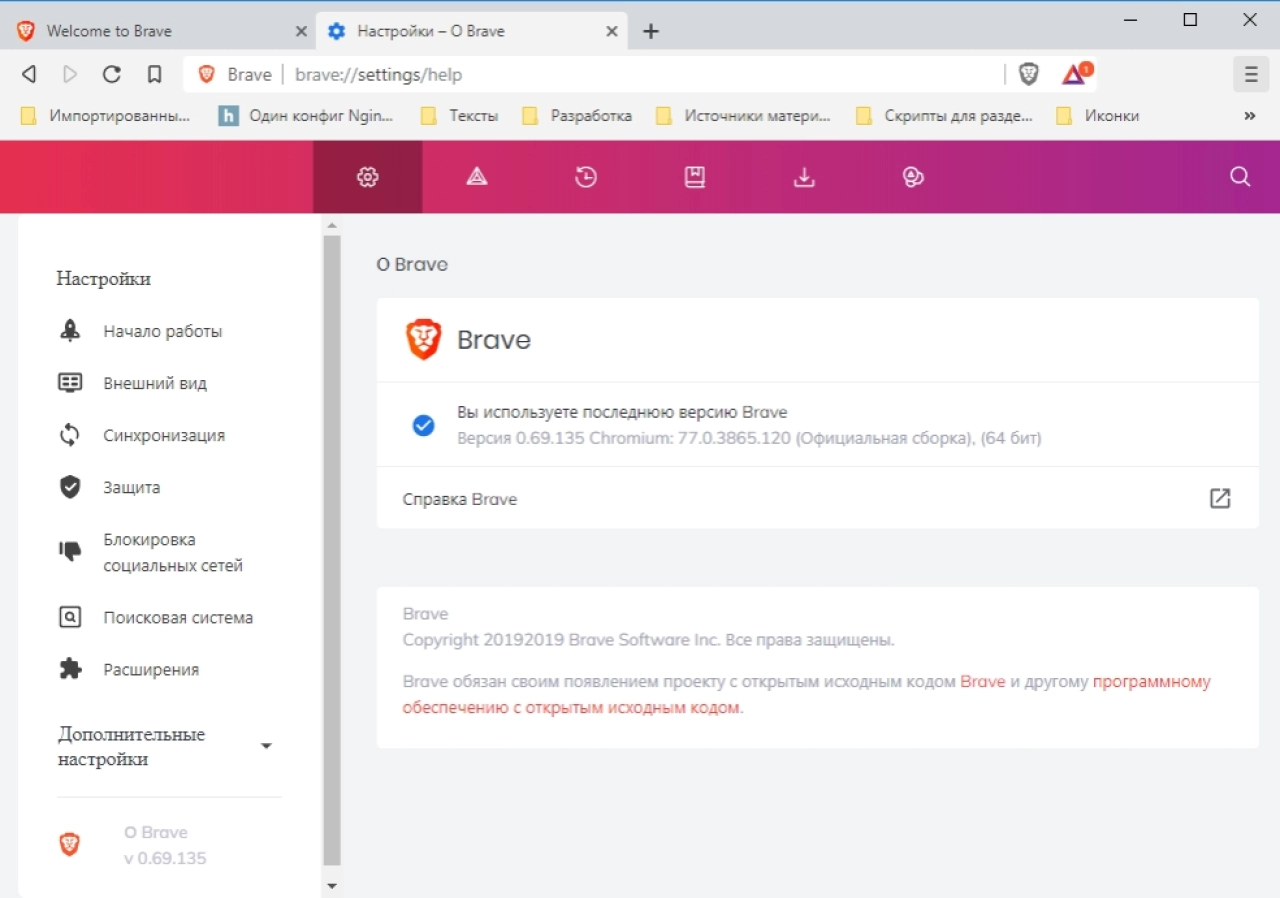Open программному обеспечению с открытым исходным кодом link
The image size is (1280, 898).
(x=807, y=695)
